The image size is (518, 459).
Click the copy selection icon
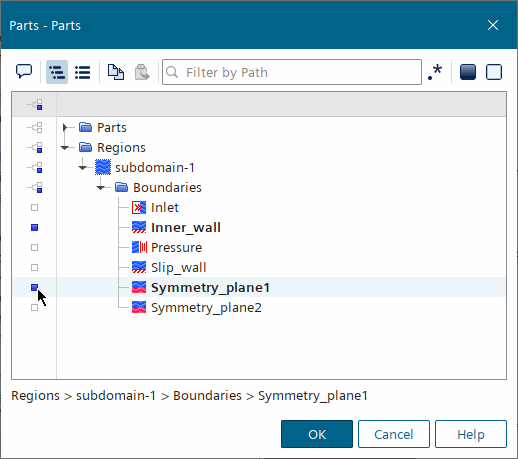coord(116,72)
